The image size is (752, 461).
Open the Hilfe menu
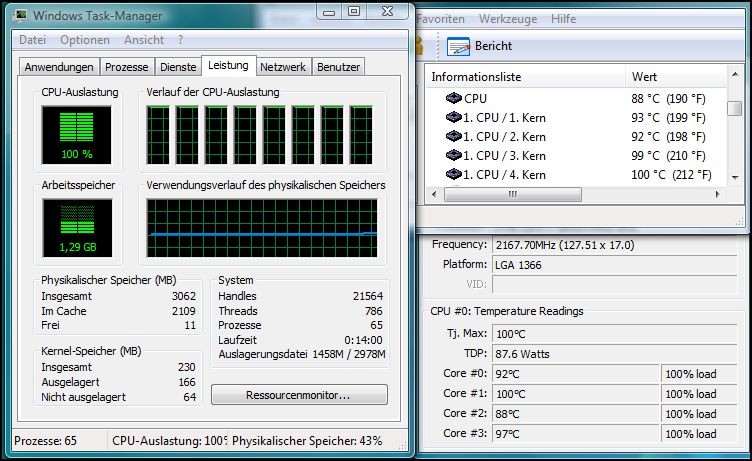pos(564,19)
